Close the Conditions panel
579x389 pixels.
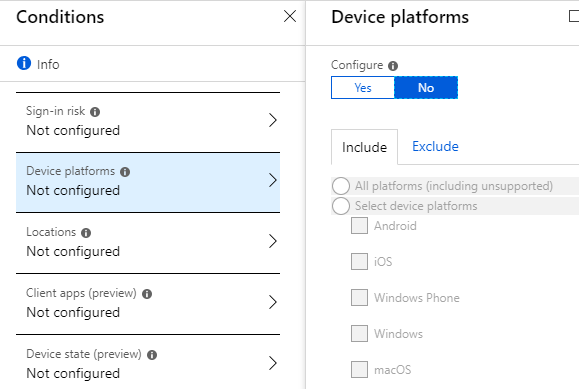pos(290,16)
